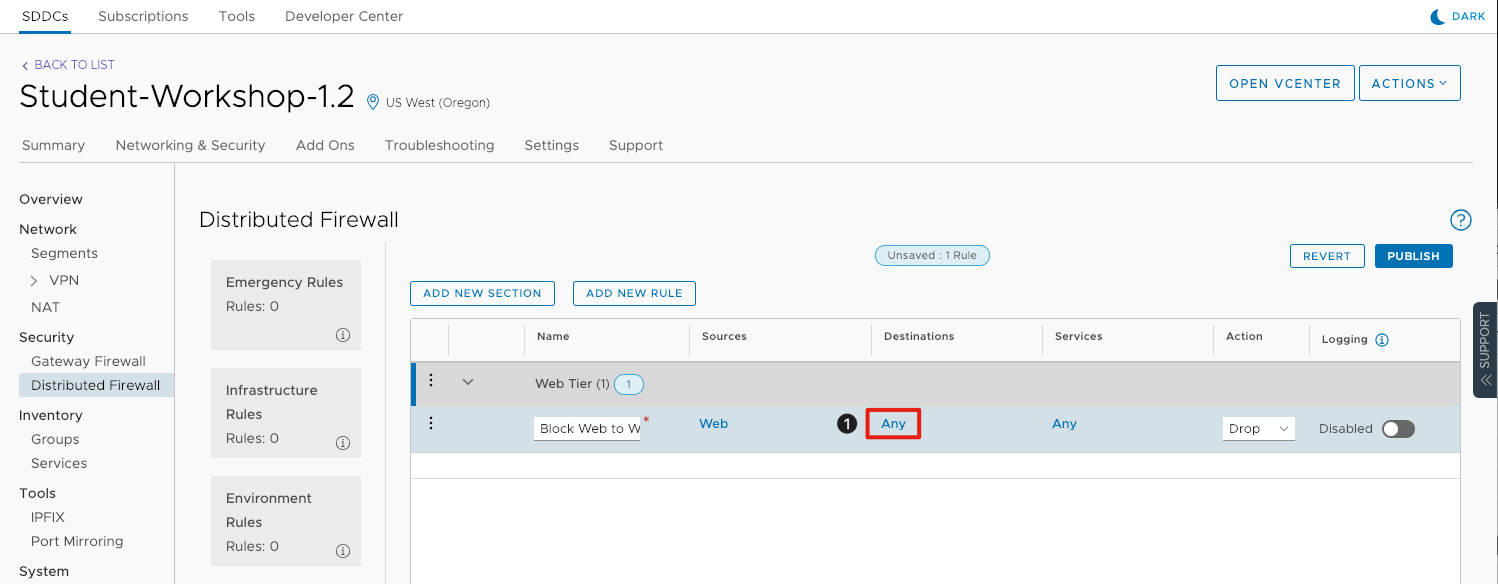
Task: Expand the VPN tree item
Action: [34, 281]
